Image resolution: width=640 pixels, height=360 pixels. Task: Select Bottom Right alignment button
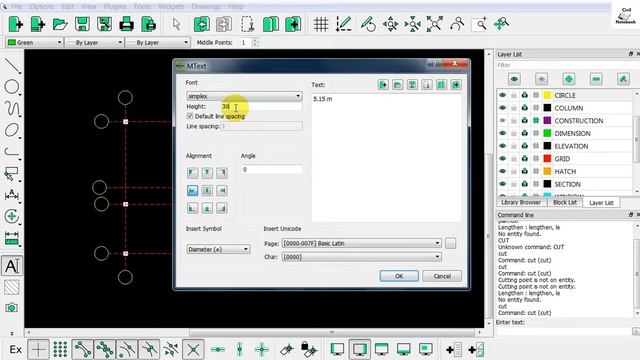pyautogui.click(x=222, y=209)
